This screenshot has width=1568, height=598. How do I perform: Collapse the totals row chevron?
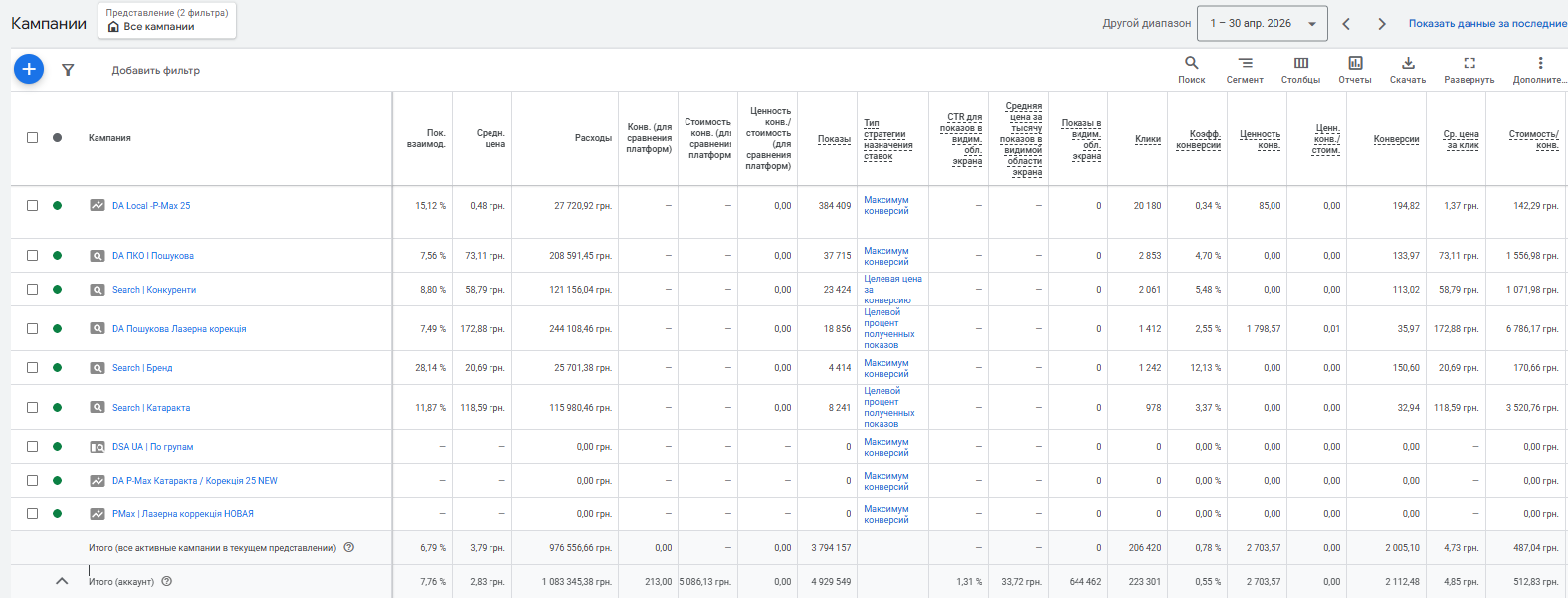coord(62,581)
